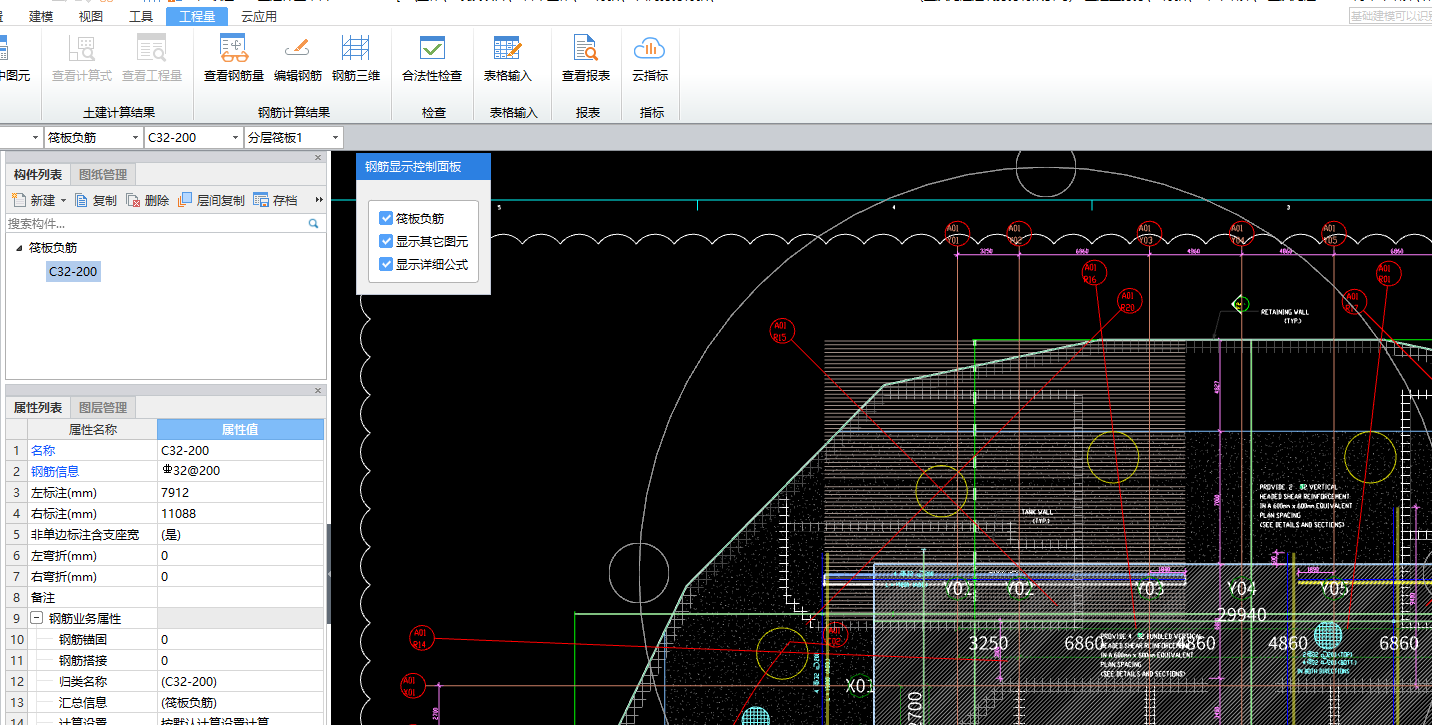Open 云指标 cloud indicators

tap(650, 58)
